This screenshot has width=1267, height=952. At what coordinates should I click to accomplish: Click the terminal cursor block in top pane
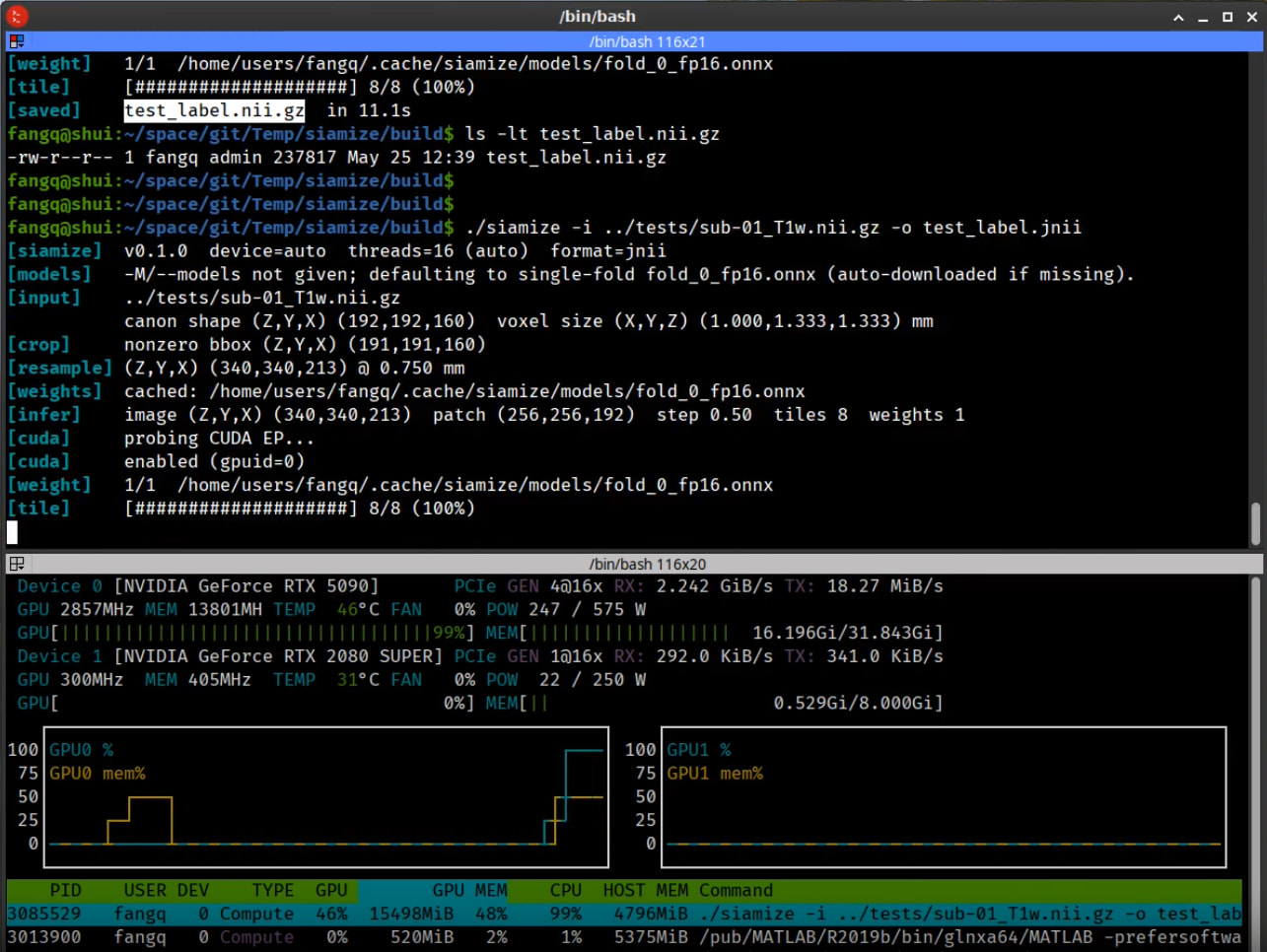(x=12, y=532)
